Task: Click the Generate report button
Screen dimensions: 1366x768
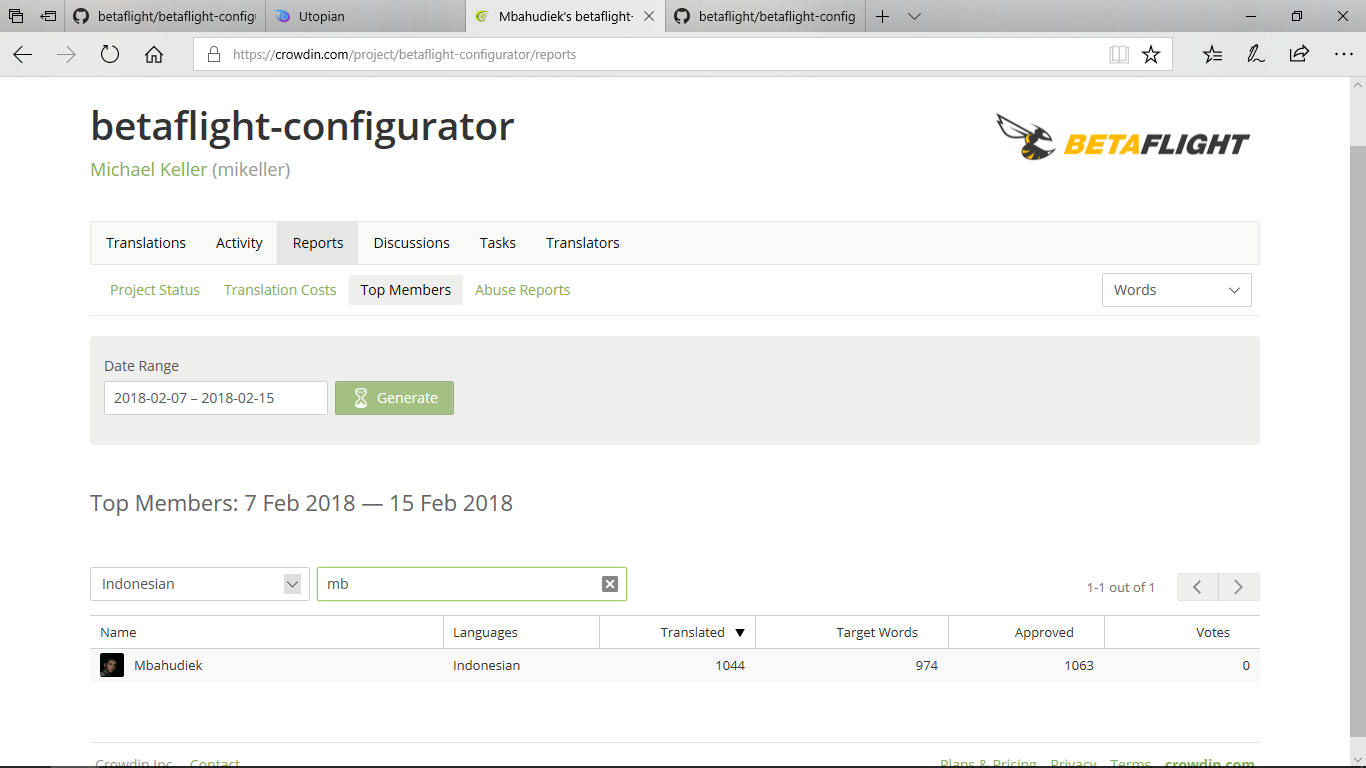Action: [x=394, y=398]
